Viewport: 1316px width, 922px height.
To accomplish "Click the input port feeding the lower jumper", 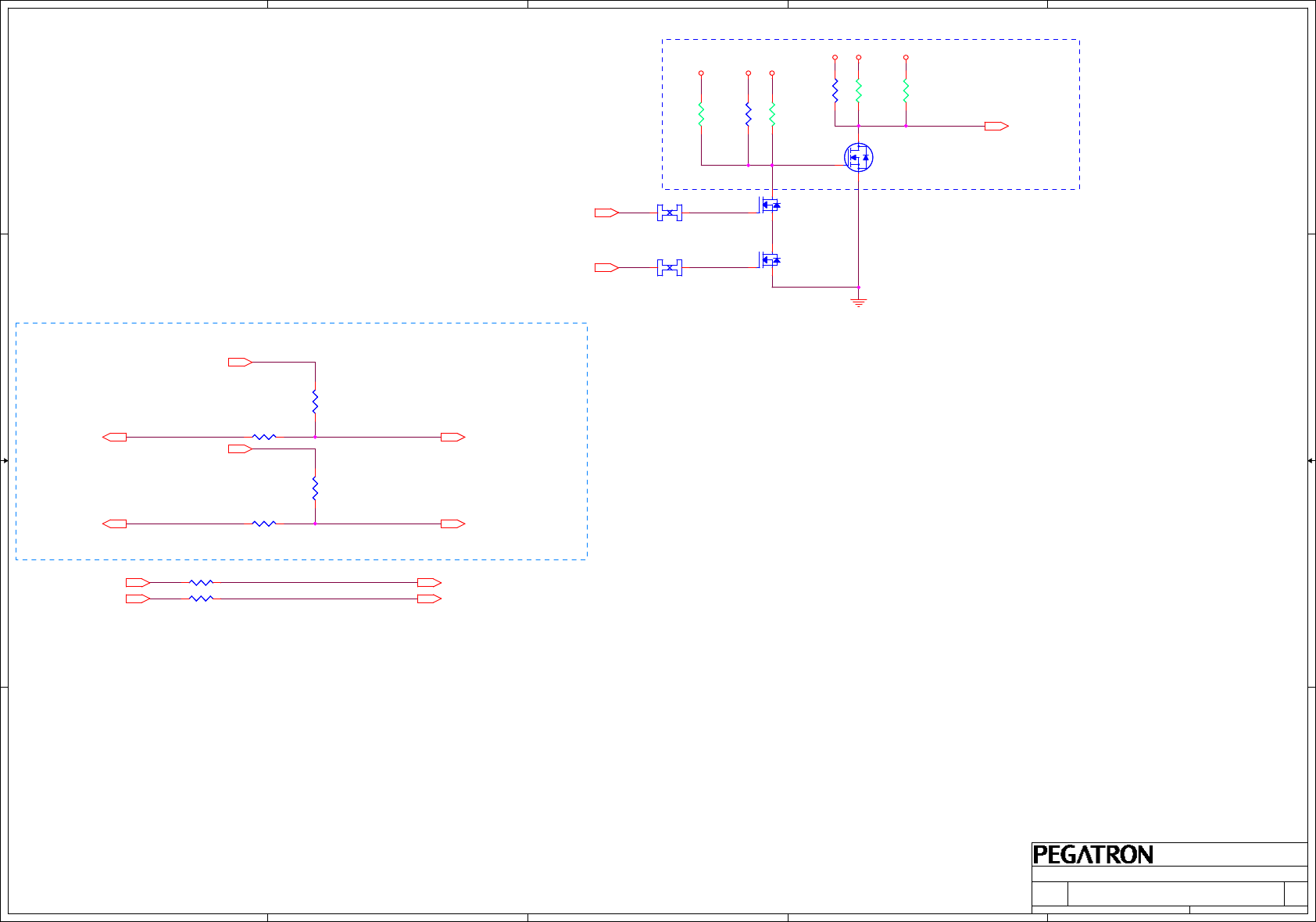I will click(x=606, y=268).
